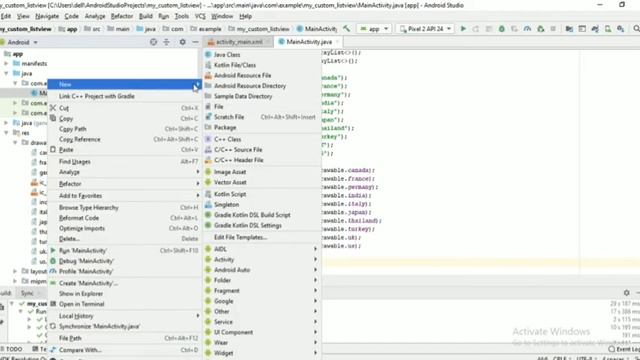This screenshot has height=360, width=640.
Task: Click the MainActivity breadcrumb
Action: [x=317, y=29]
